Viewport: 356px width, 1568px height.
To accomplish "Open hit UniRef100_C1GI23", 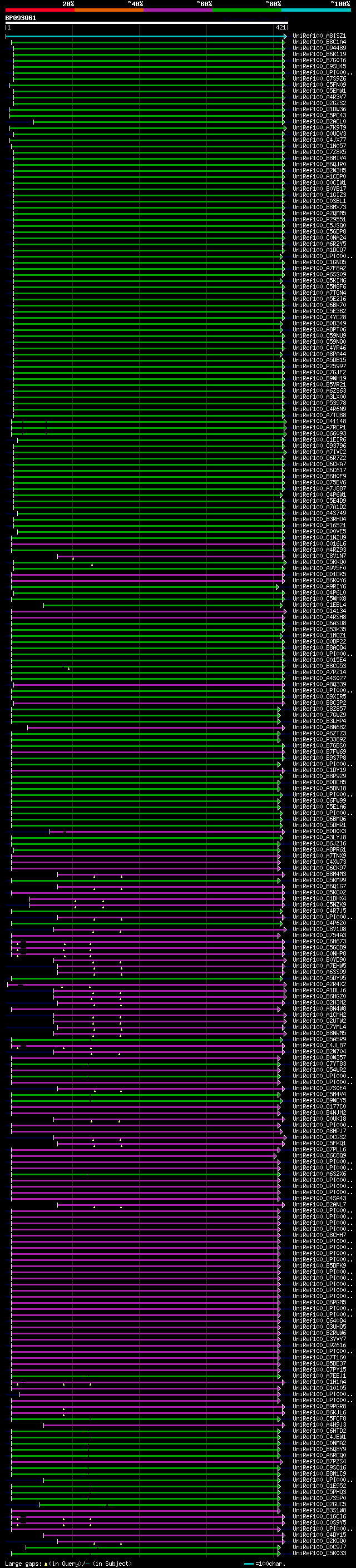I will pyautogui.click(x=319, y=195).
